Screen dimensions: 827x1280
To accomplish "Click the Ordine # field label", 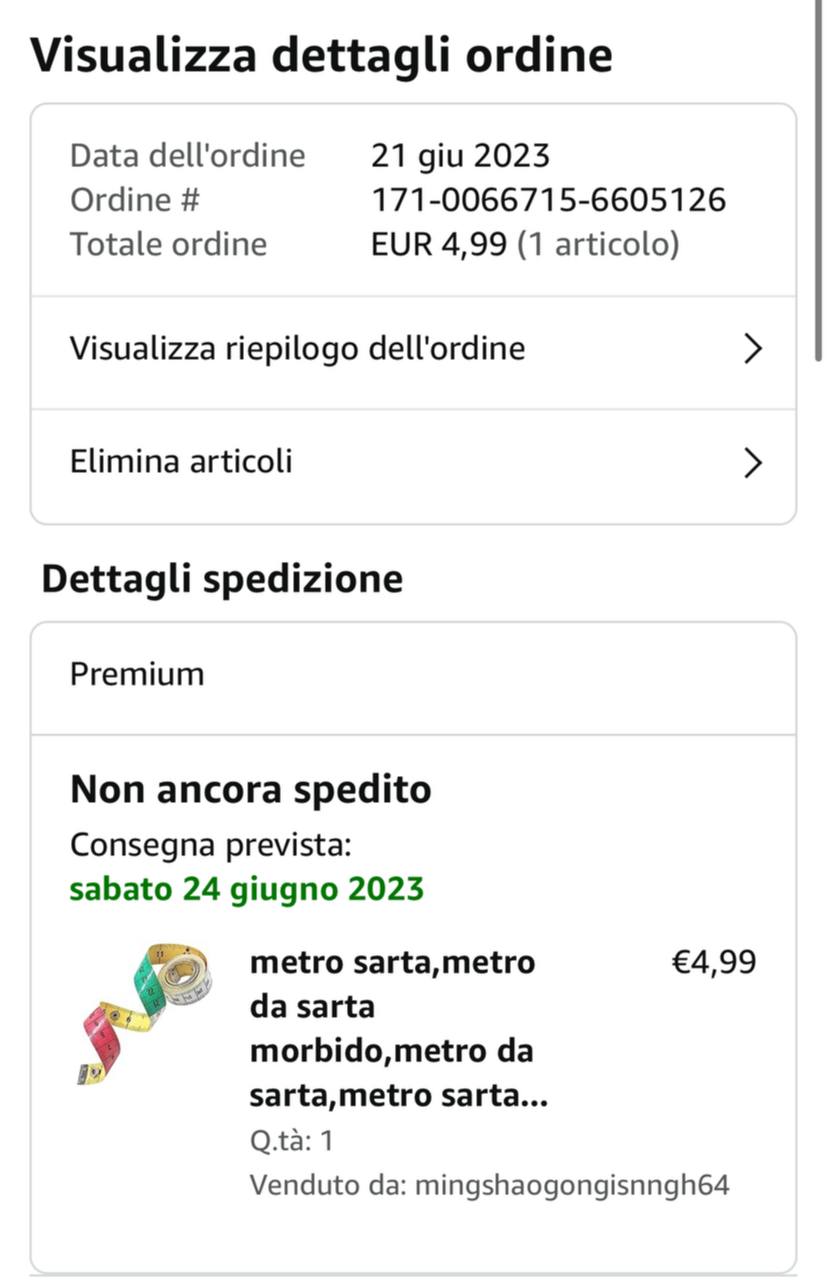I will point(135,200).
